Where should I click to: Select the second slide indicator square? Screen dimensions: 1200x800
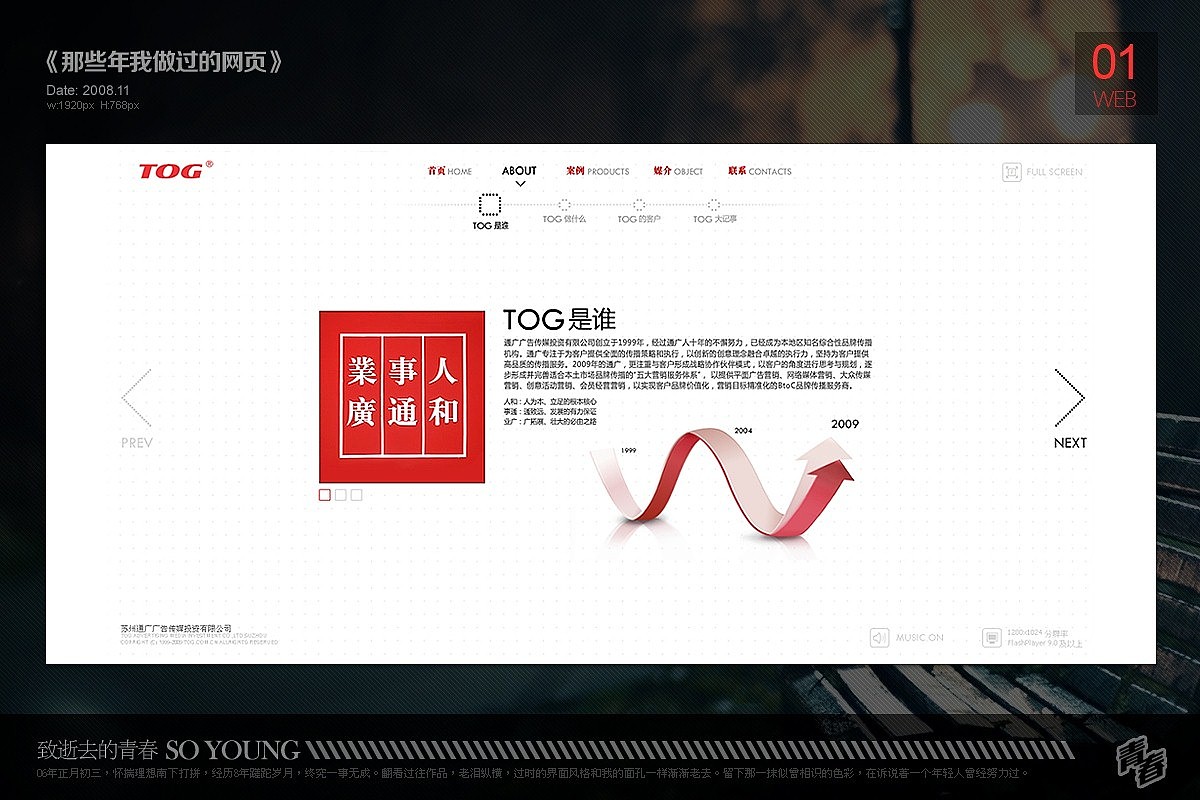coord(341,494)
